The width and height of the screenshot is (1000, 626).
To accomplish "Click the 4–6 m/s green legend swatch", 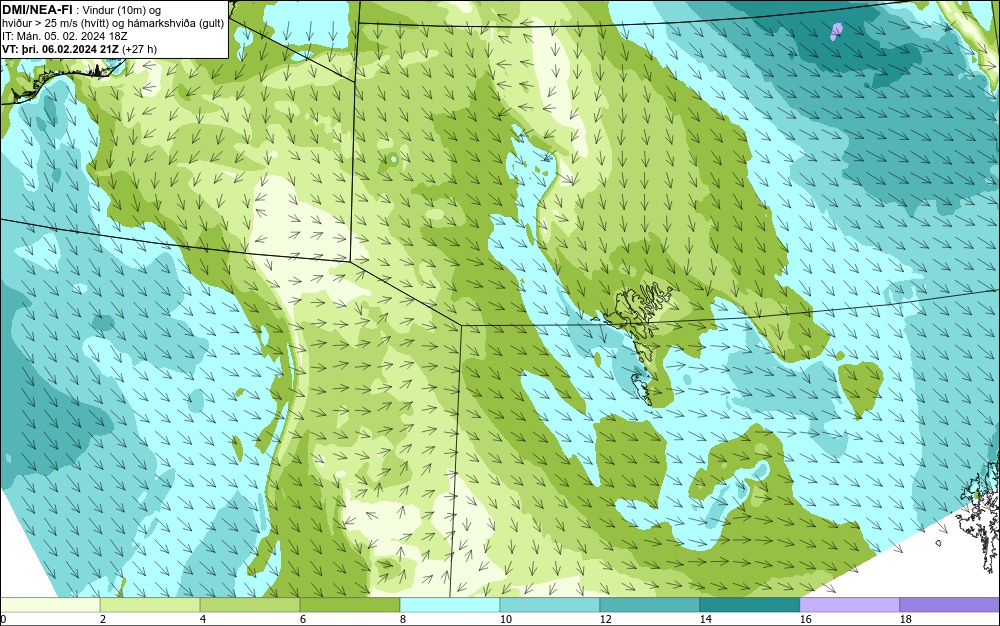I will tap(250, 605).
